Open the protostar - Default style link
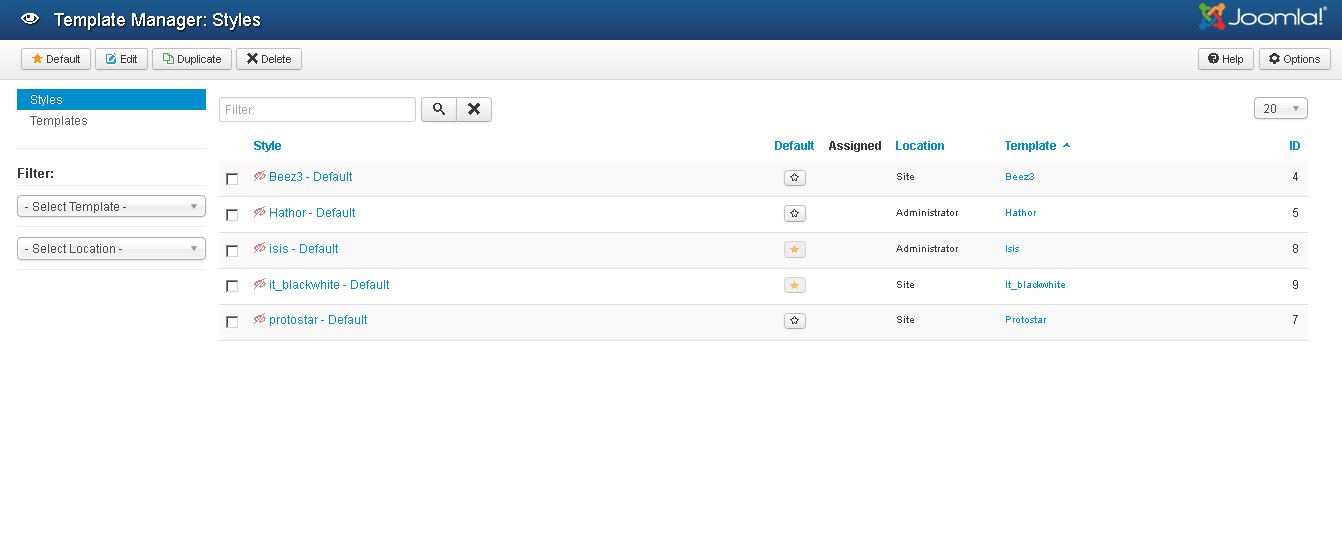This screenshot has width=1342, height=540. click(x=318, y=320)
